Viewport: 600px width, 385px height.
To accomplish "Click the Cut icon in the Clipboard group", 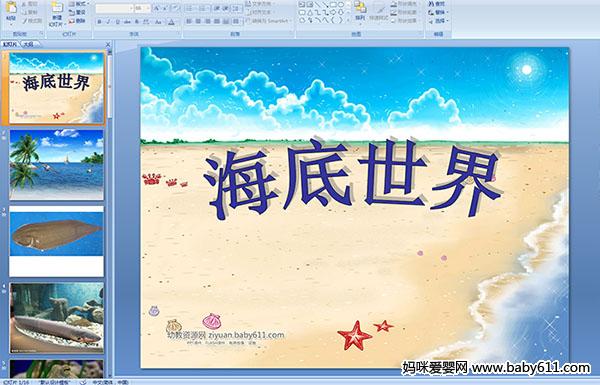I will pyautogui.click(x=24, y=4).
